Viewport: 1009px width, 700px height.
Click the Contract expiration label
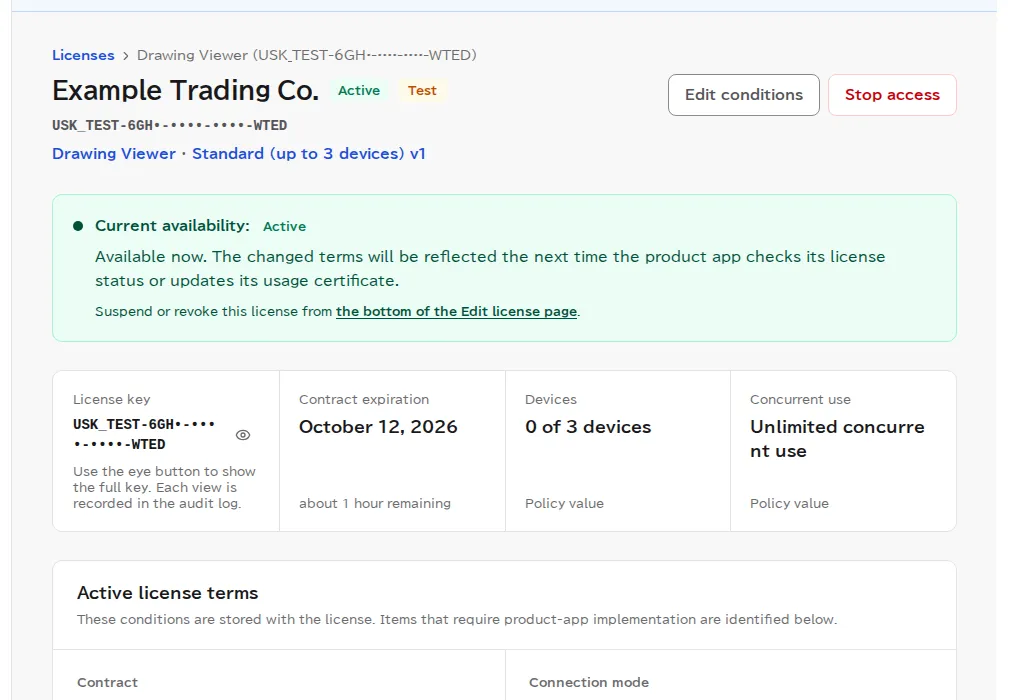[364, 400]
